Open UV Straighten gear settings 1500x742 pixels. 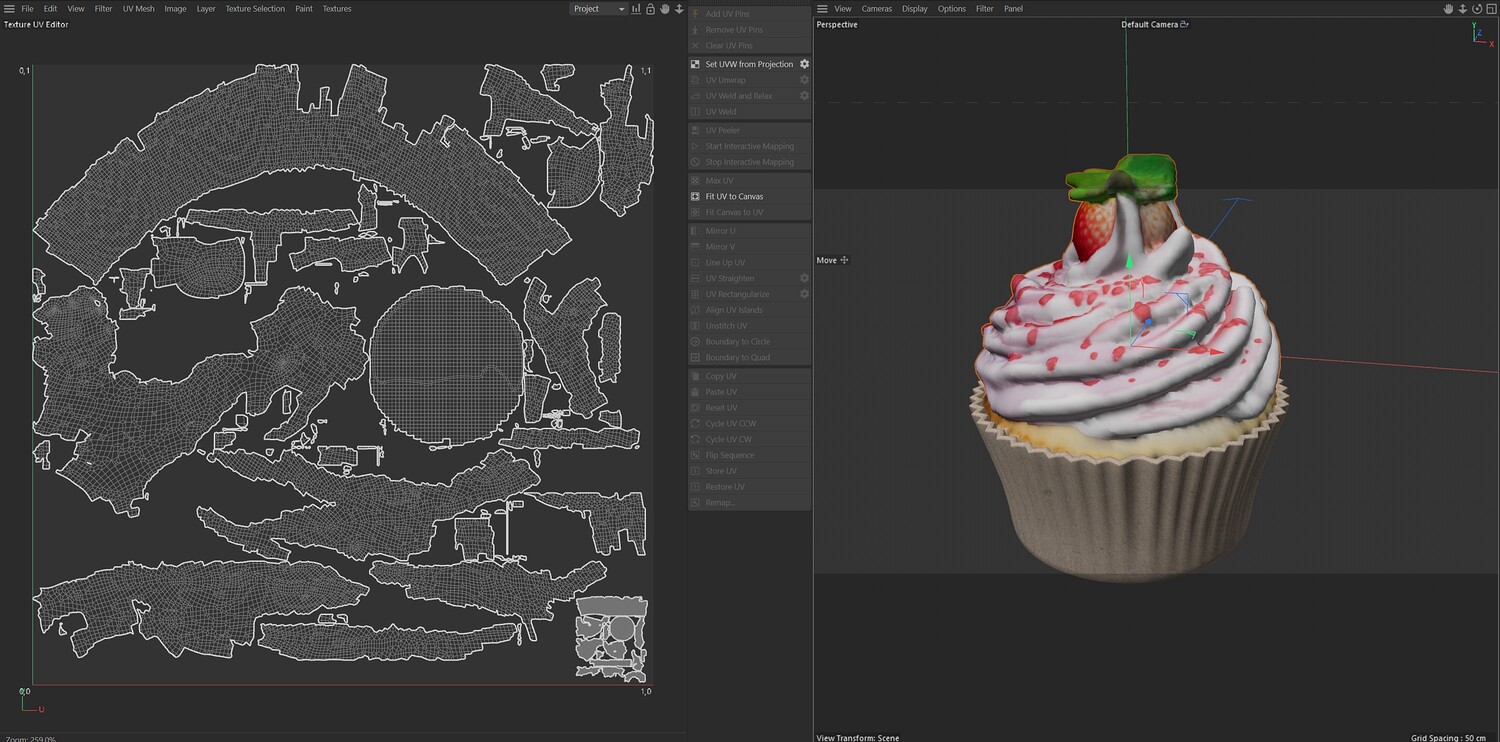tap(804, 278)
